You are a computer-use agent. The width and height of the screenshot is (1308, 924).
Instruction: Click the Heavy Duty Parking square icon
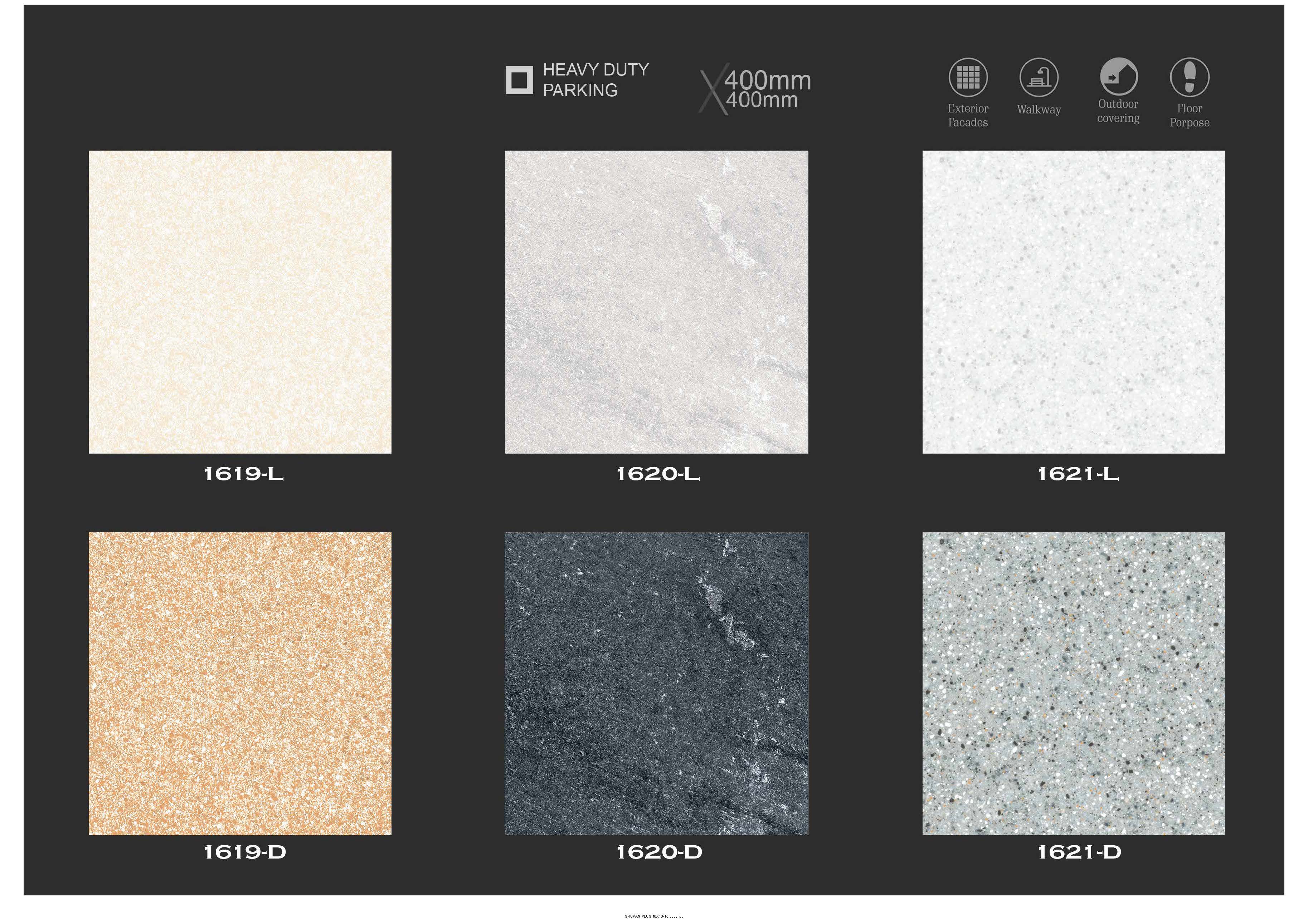[519, 80]
